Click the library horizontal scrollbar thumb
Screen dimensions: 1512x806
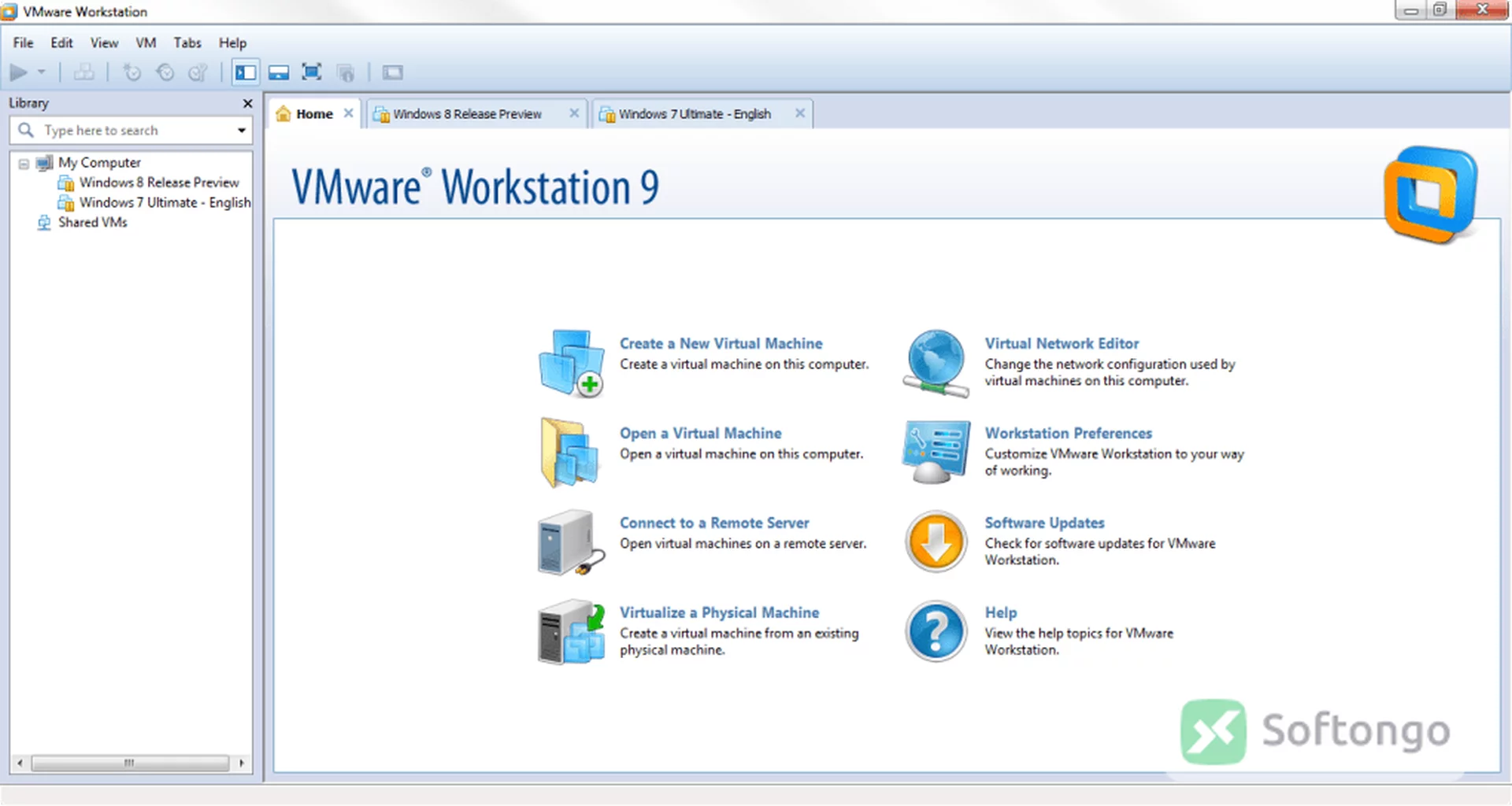point(130,763)
